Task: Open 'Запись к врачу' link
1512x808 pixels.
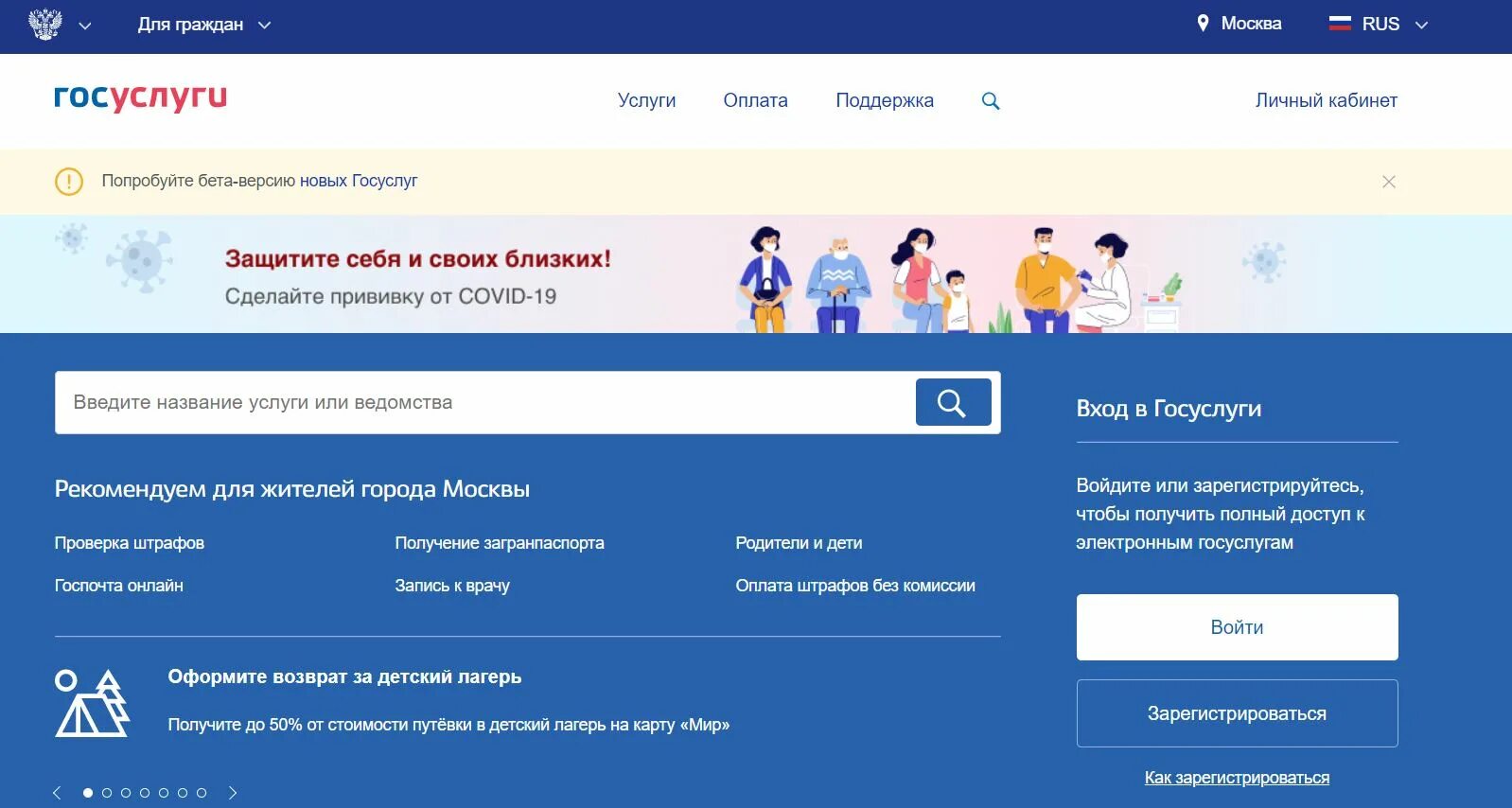Action: point(452,586)
